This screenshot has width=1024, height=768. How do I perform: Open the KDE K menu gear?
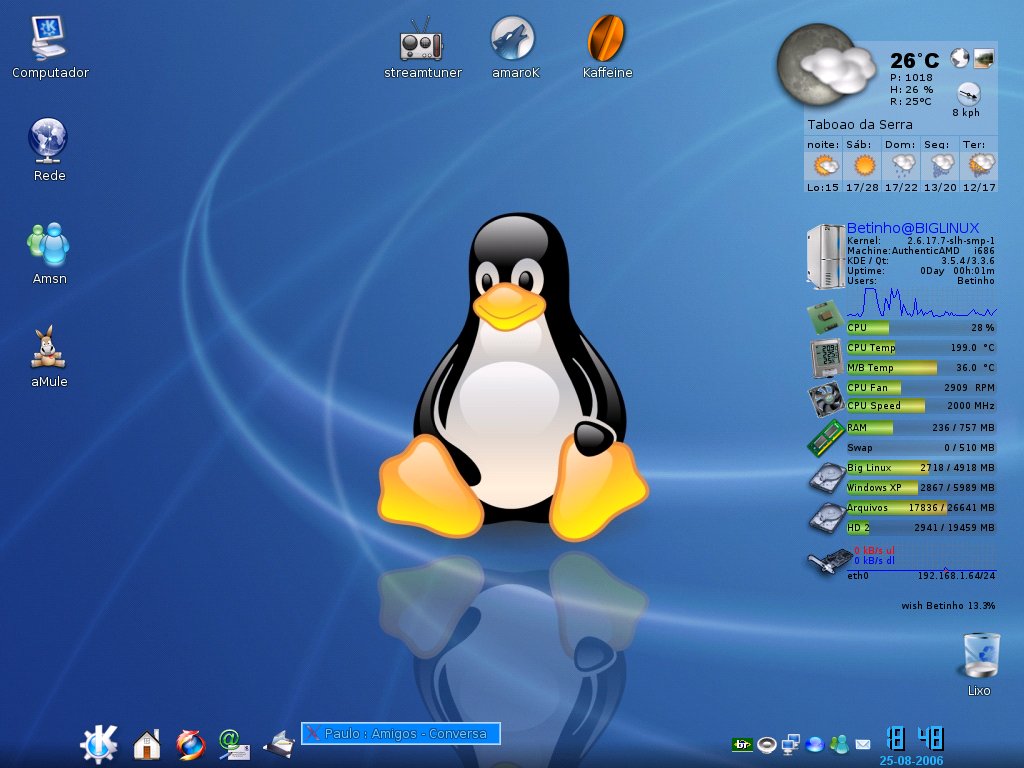pyautogui.click(x=99, y=744)
